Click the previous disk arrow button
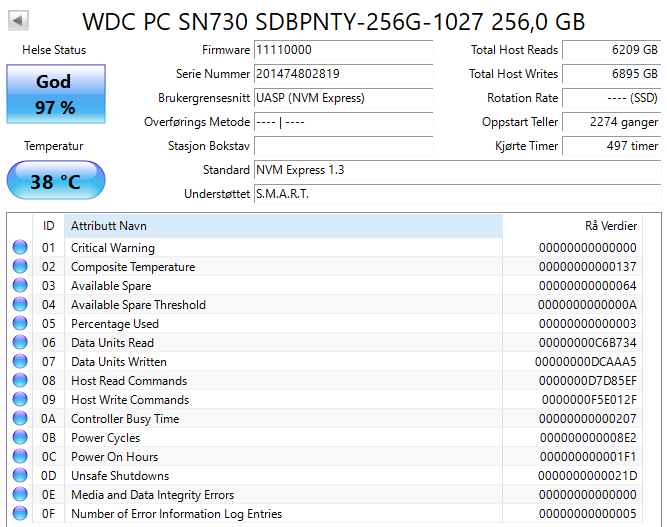The width and height of the screenshot is (667, 527). coord(20,20)
